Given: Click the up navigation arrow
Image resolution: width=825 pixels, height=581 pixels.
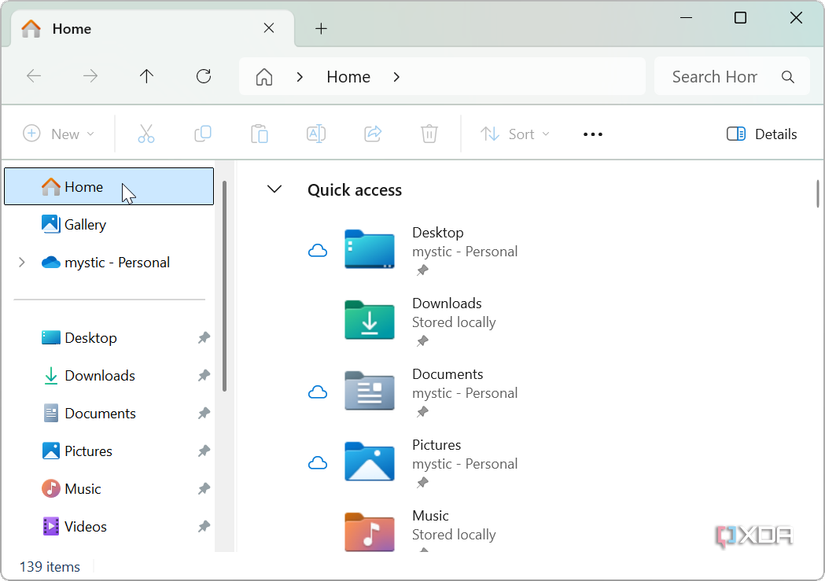Looking at the screenshot, I should click(146, 76).
